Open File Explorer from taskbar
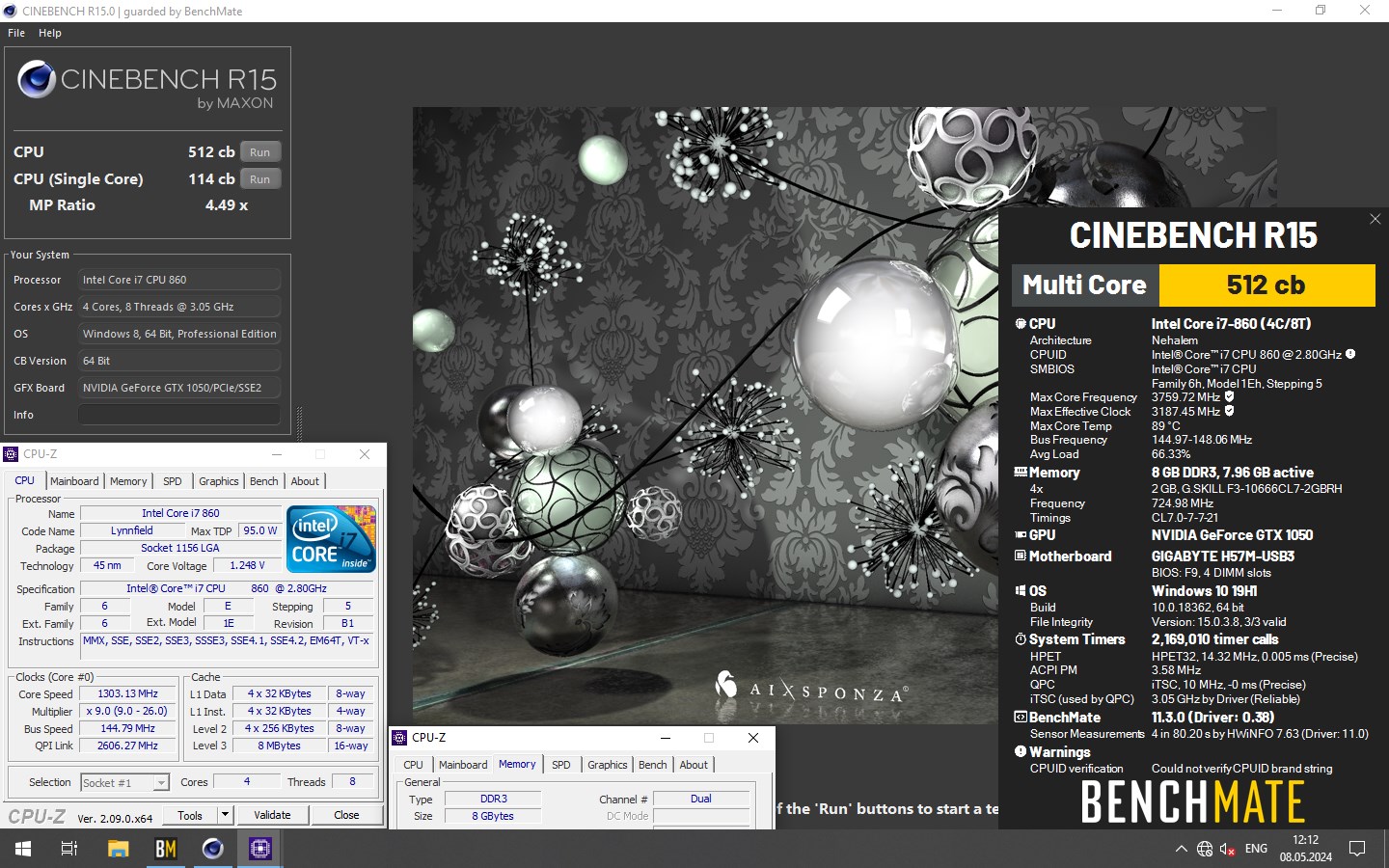Screen dimensions: 1389x868 tap(118, 849)
